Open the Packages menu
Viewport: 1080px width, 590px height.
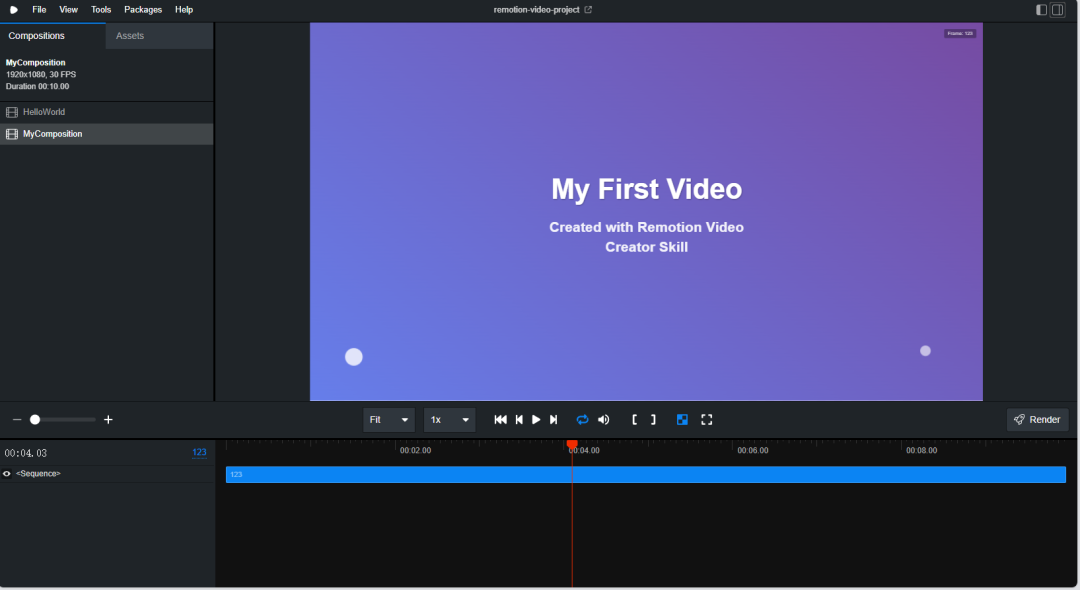[143, 9]
